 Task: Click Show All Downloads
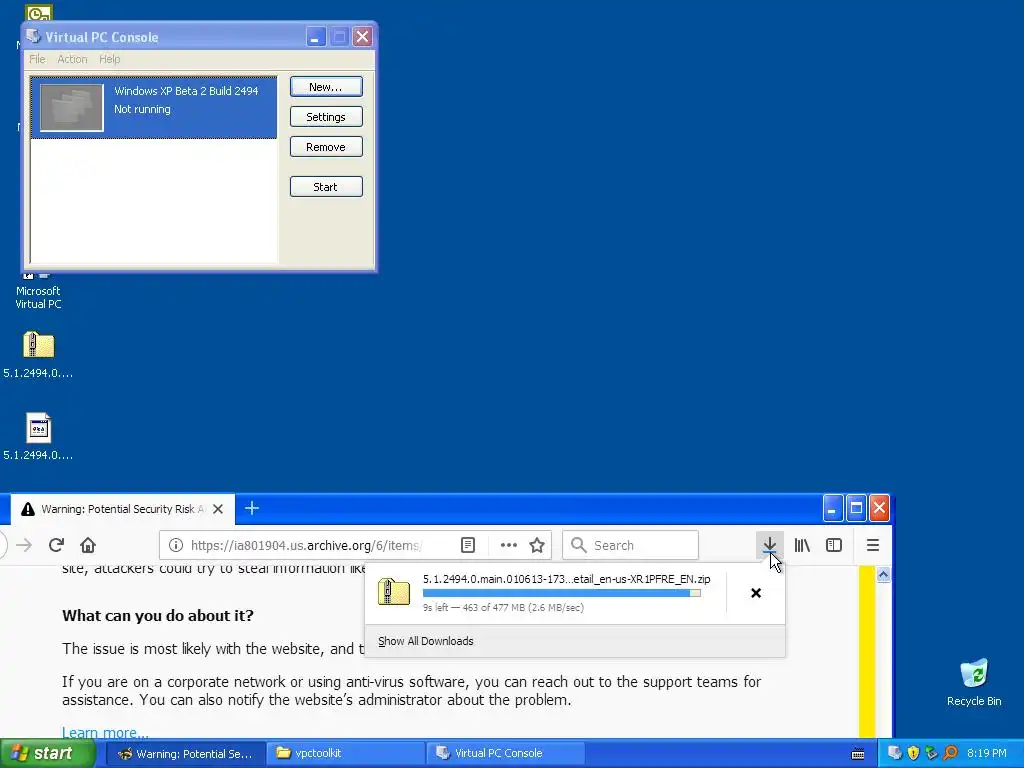pos(426,641)
